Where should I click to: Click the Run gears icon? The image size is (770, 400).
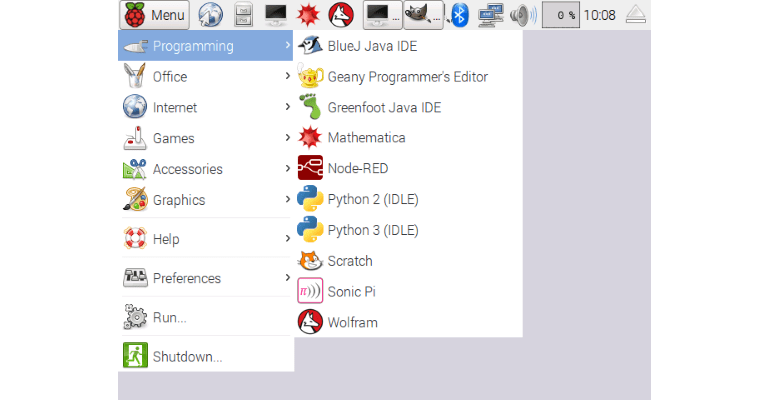point(135,317)
